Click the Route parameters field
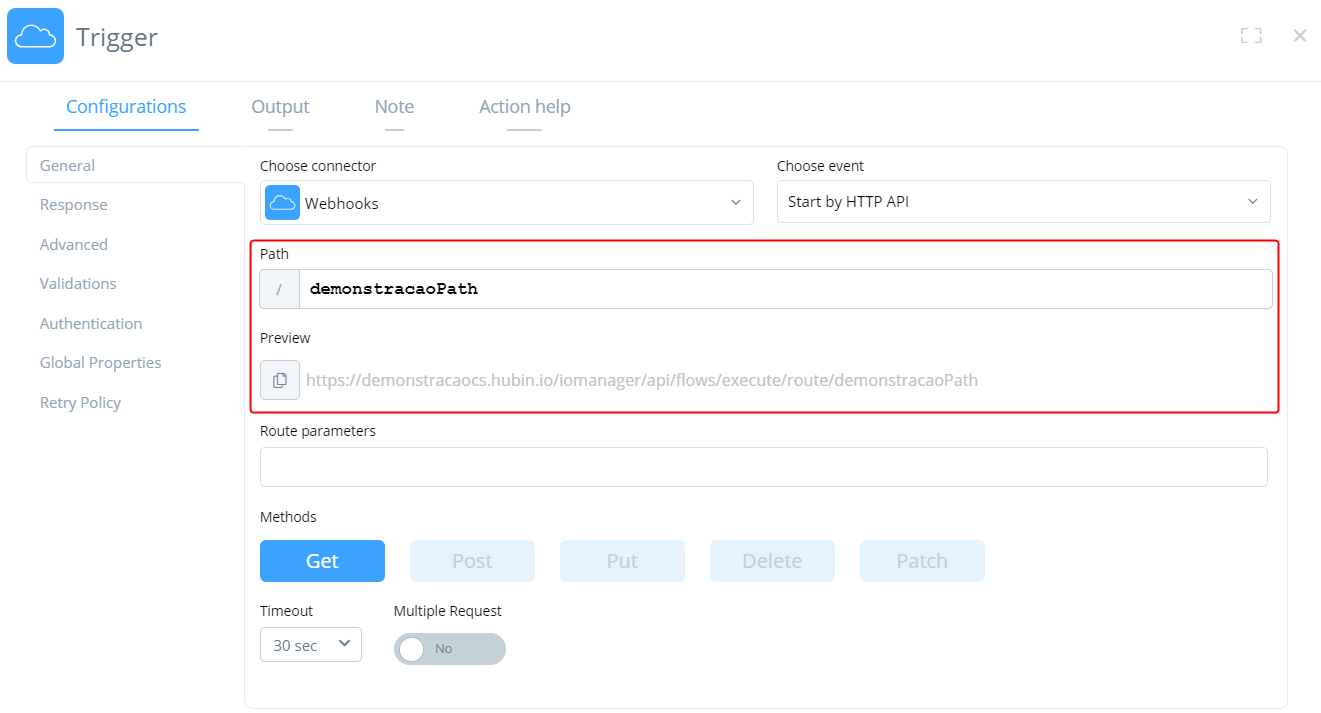 point(763,466)
